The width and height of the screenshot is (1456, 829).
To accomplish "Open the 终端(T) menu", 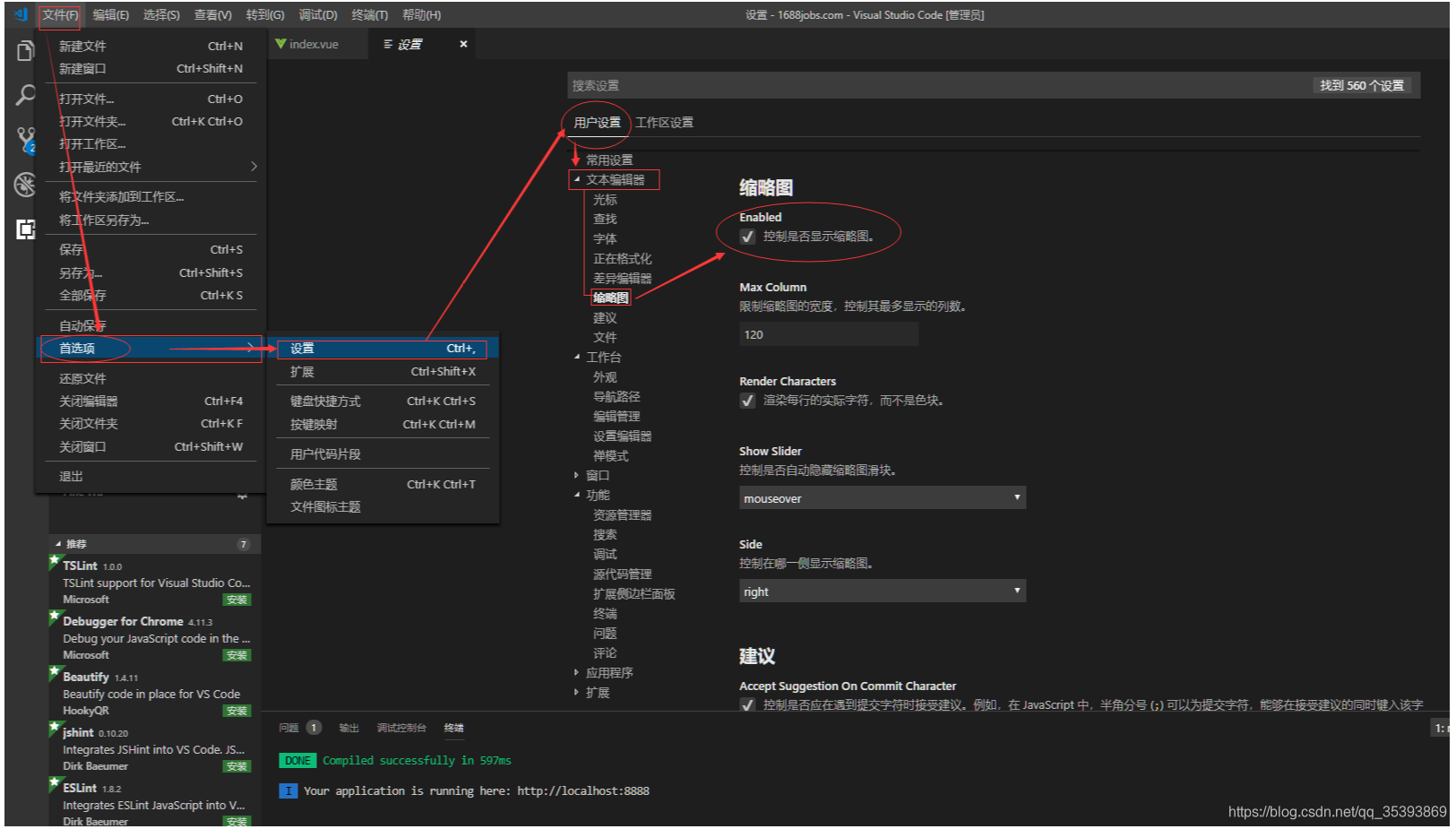I will point(369,14).
